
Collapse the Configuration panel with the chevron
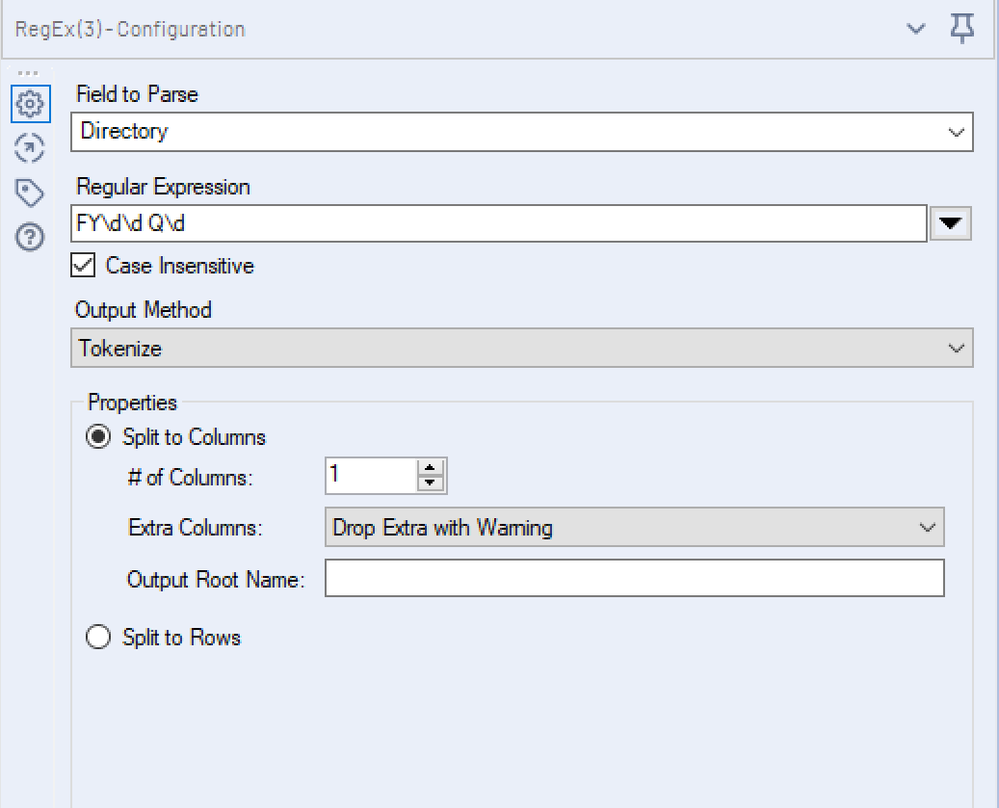point(916,29)
